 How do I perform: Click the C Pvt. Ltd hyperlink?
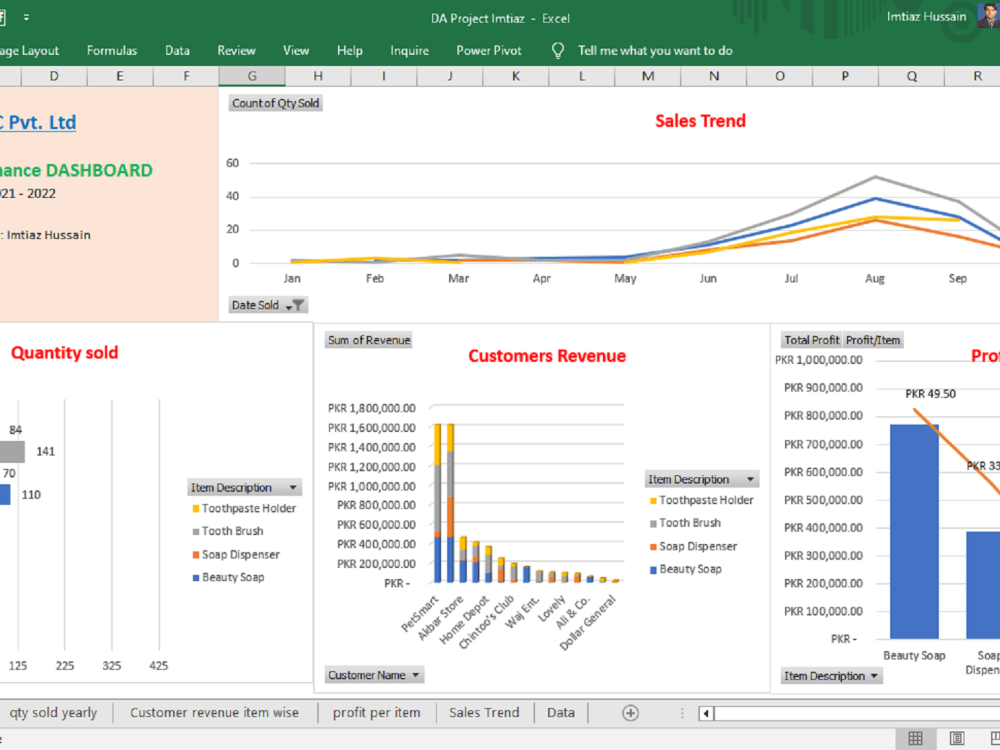point(37,122)
